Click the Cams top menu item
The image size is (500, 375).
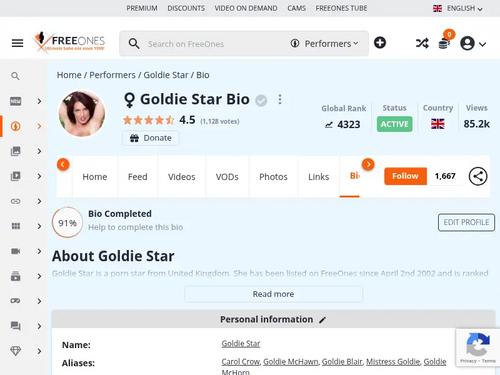tap(296, 8)
